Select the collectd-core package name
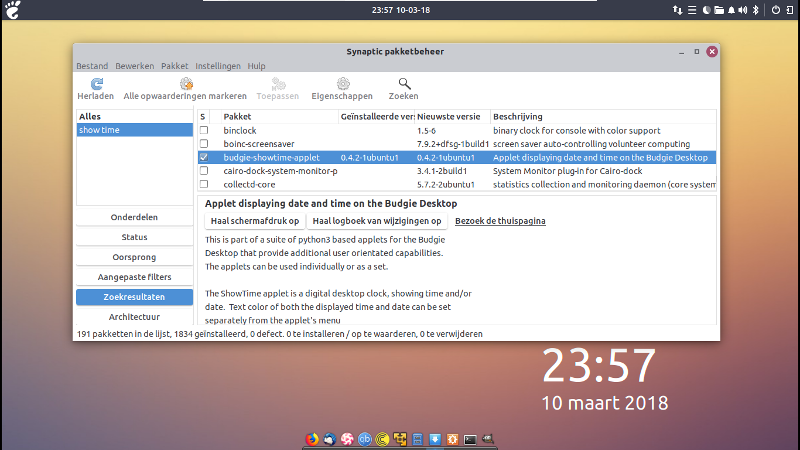800x450 pixels. [x=249, y=184]
